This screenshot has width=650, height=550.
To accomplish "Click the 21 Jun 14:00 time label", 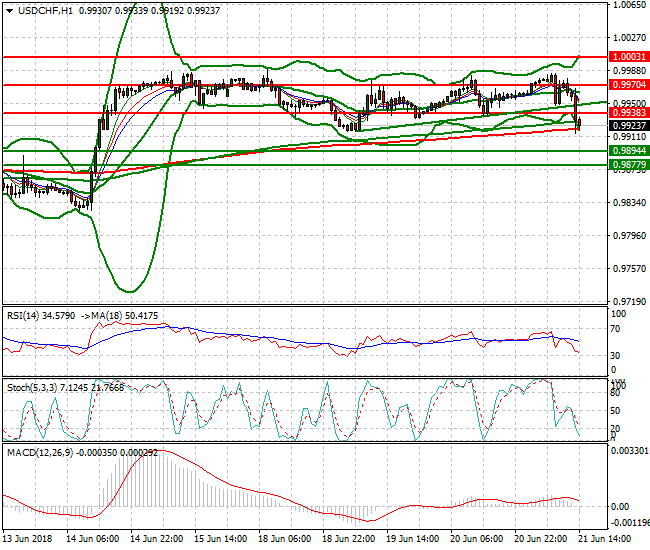I will coord(604,539).
